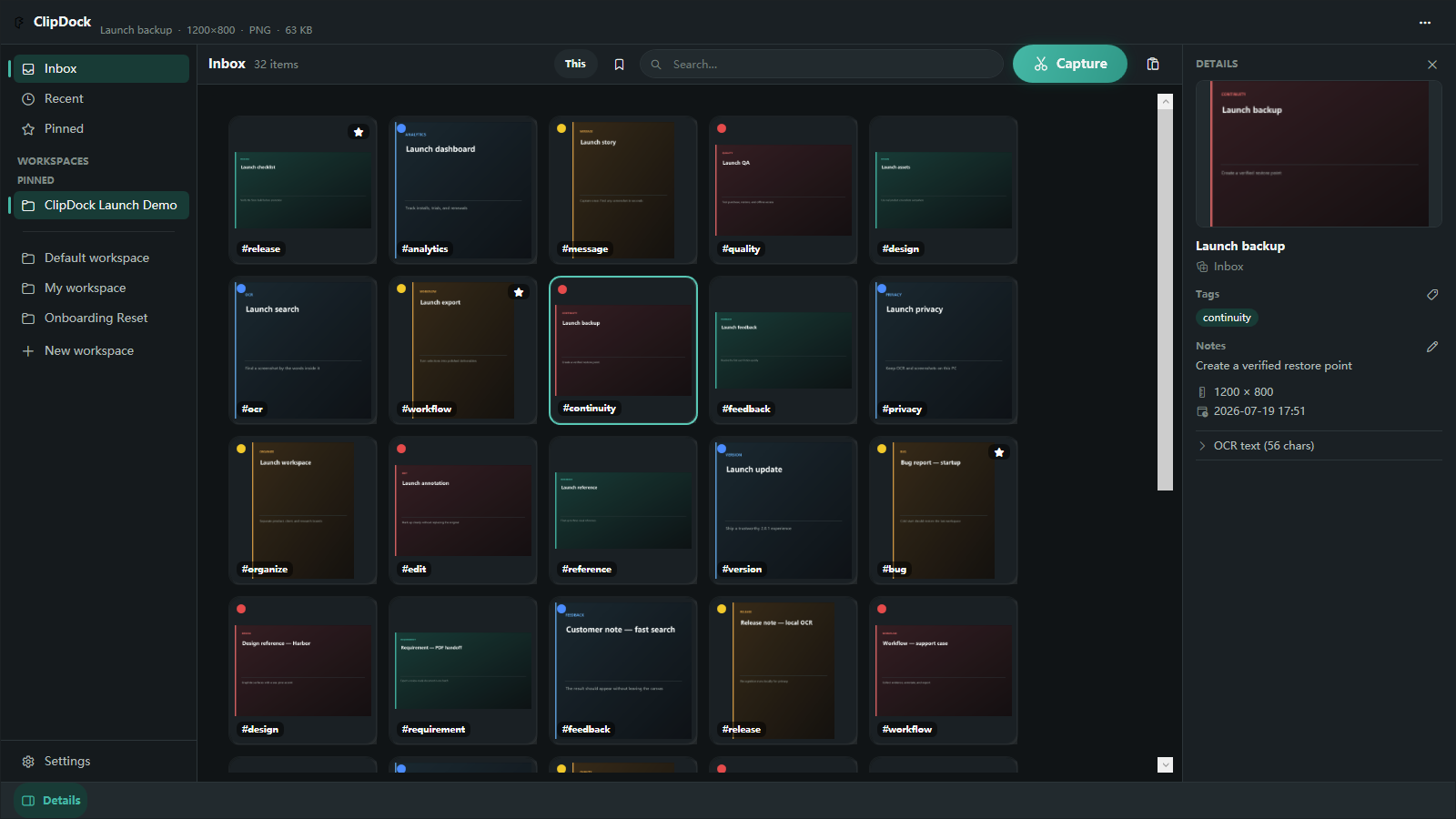Click the clipboard paste icon

1153,64
